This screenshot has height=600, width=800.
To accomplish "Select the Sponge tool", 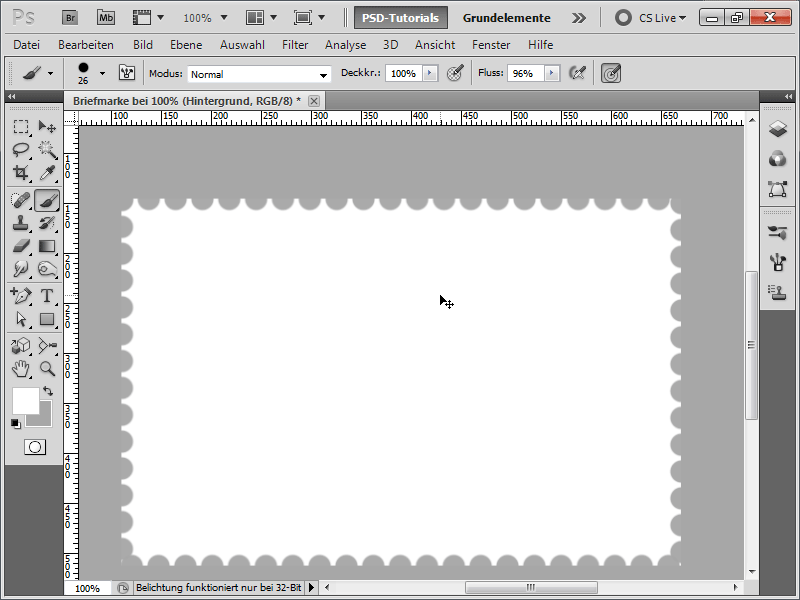I will (x=47, y=269).
